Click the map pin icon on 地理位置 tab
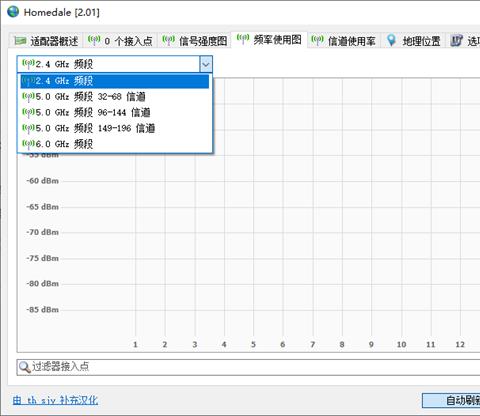The height and width of the screenshot is (416, 480). pyautogui.click(x=391, y=40)
